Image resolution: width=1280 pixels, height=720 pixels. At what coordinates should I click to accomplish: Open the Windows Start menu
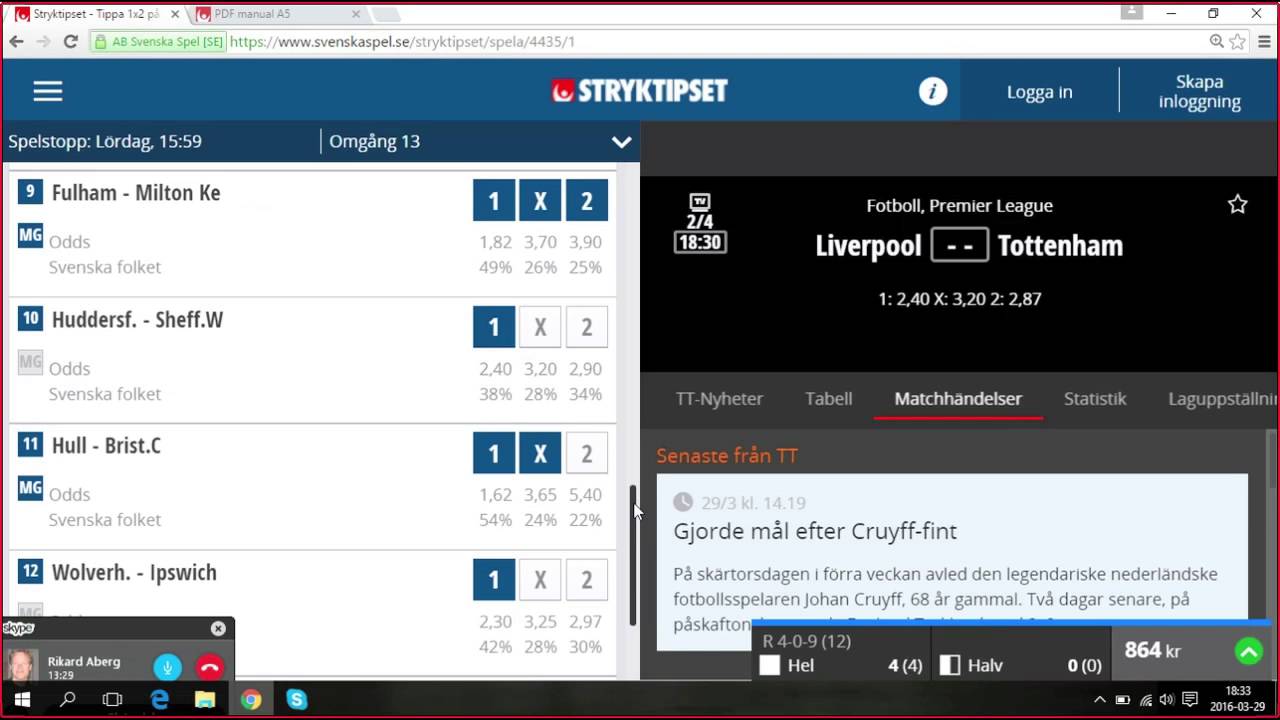21,700
